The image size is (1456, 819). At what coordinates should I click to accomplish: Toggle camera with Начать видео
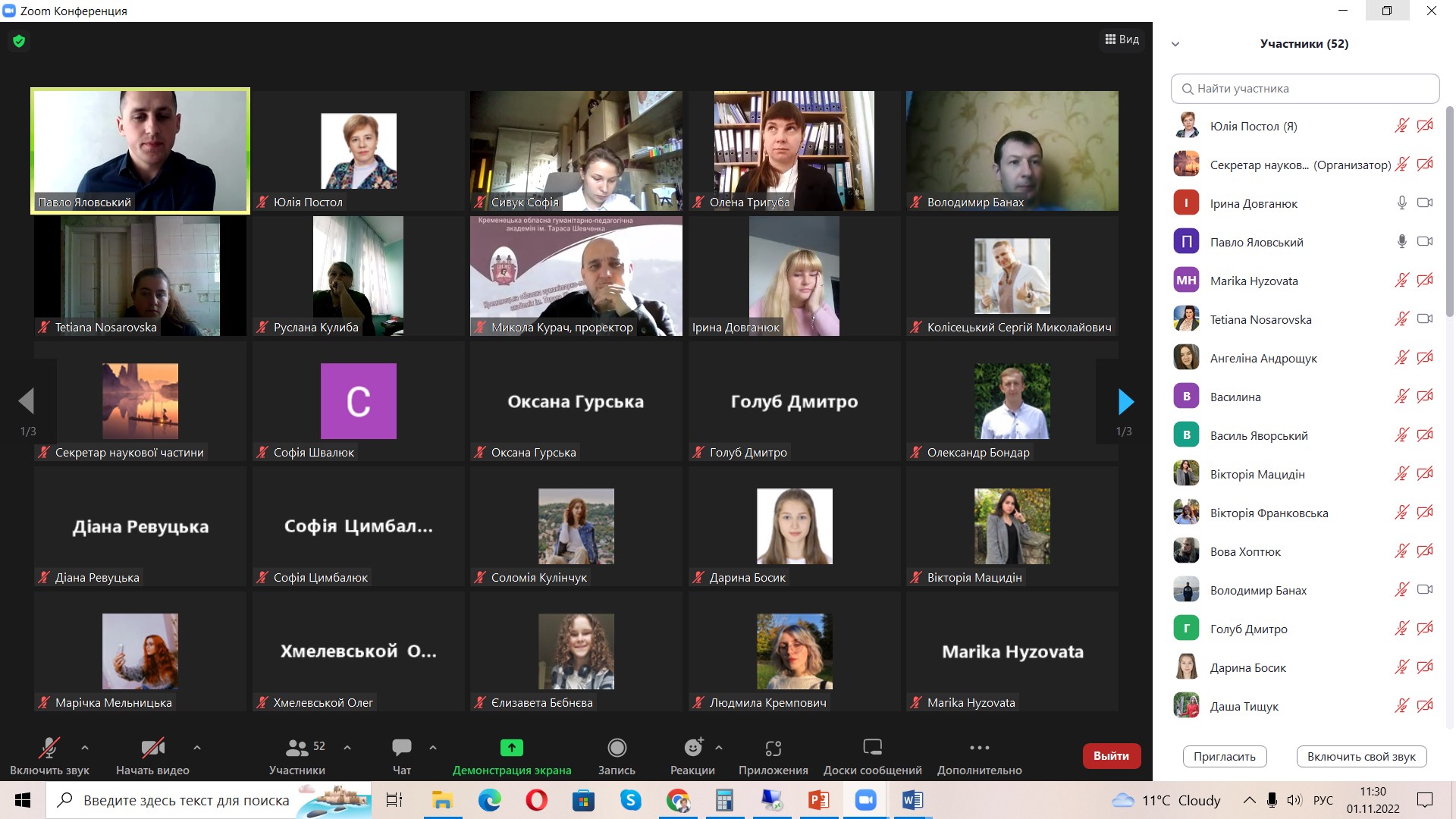click(152, 748)
